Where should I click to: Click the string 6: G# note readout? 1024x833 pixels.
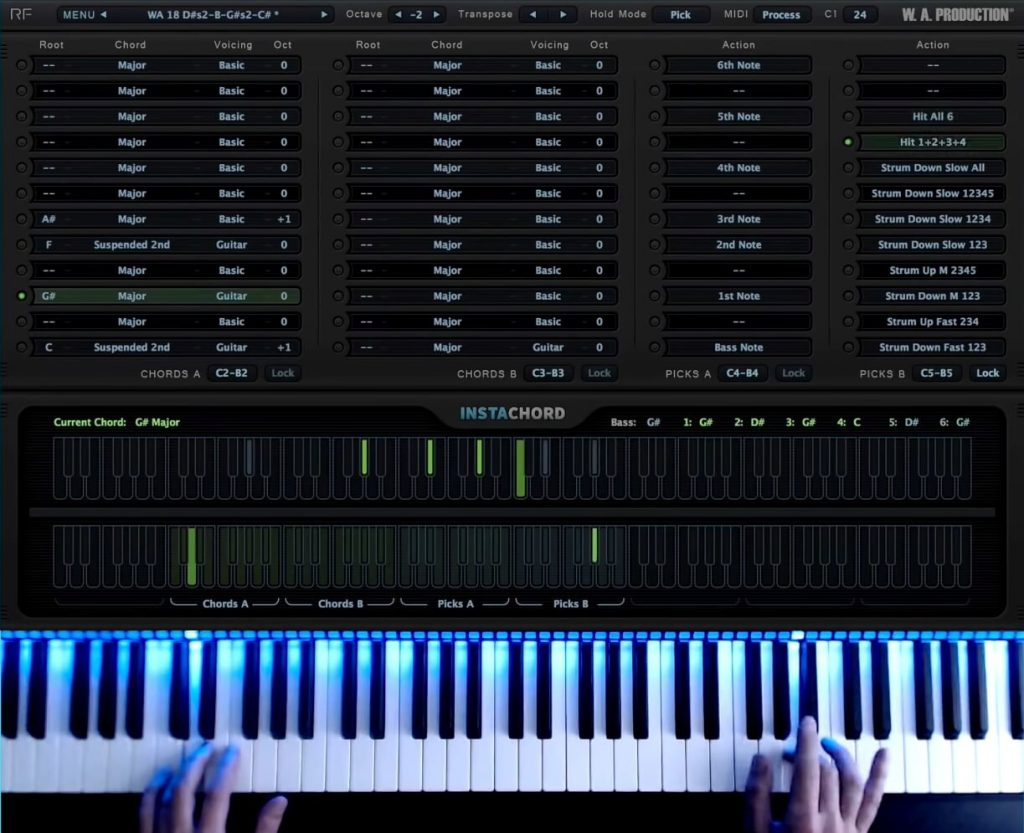tap(954, 422)
